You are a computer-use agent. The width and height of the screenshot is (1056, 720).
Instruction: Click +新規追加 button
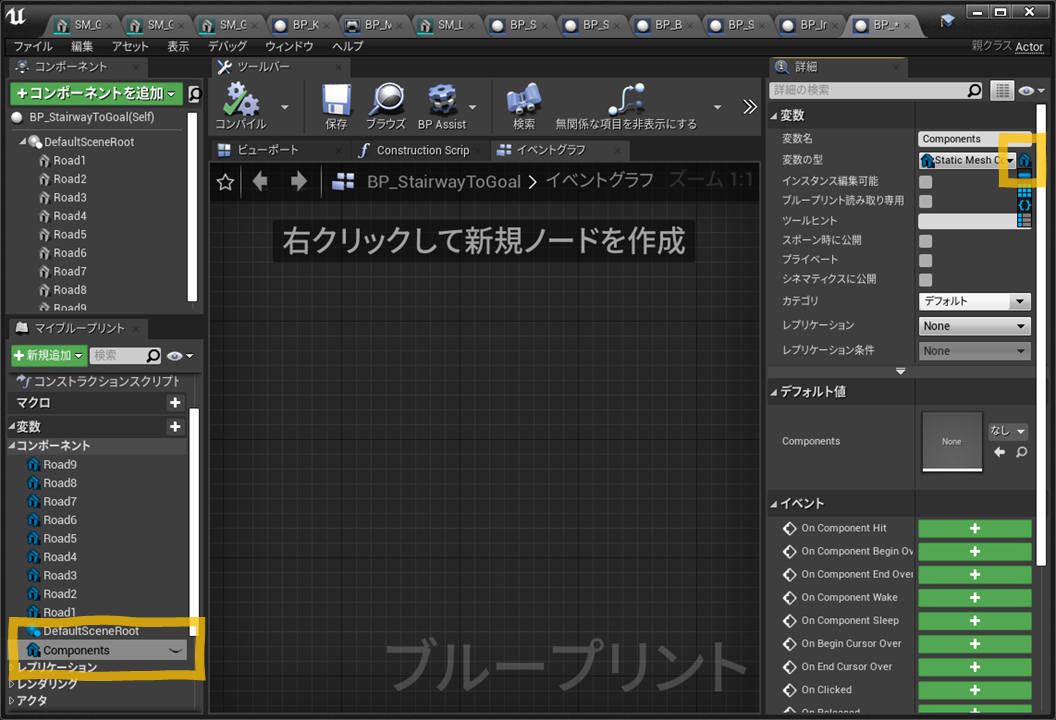pyautogui.click(x=48, y=355)
